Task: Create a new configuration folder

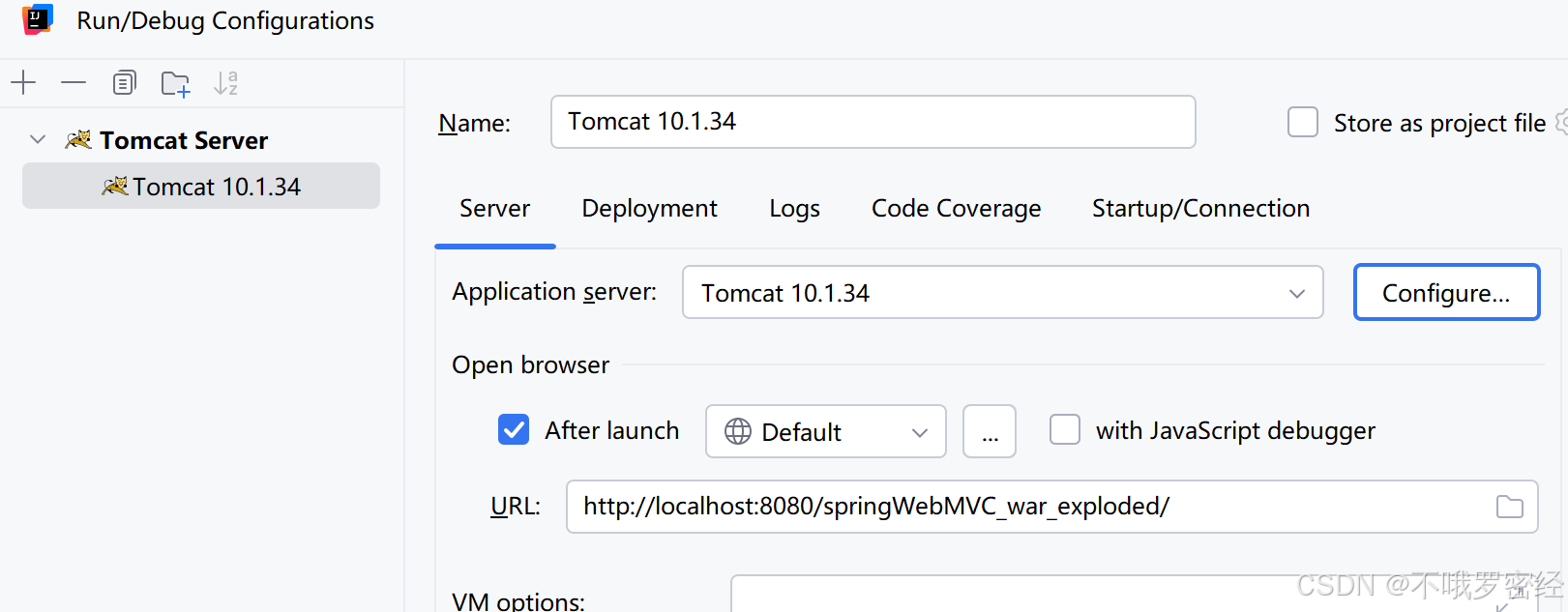Action: (x=175, y=84)
